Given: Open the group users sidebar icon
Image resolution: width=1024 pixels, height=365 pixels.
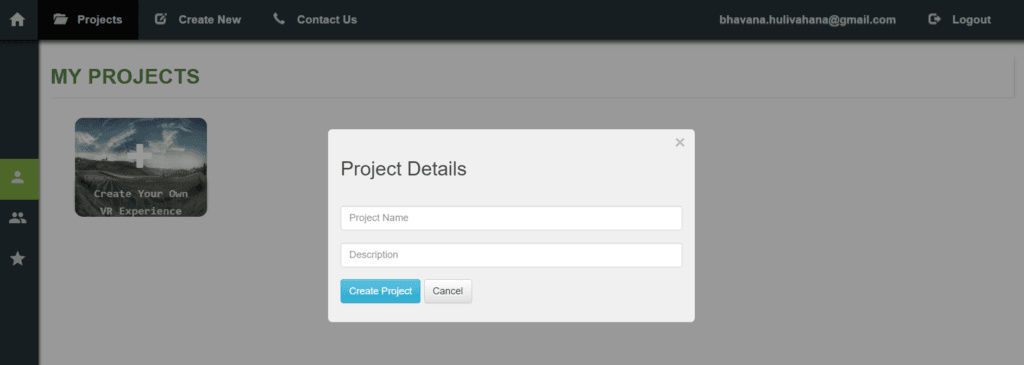Looking at the screenshot, I should coord(18,219).
